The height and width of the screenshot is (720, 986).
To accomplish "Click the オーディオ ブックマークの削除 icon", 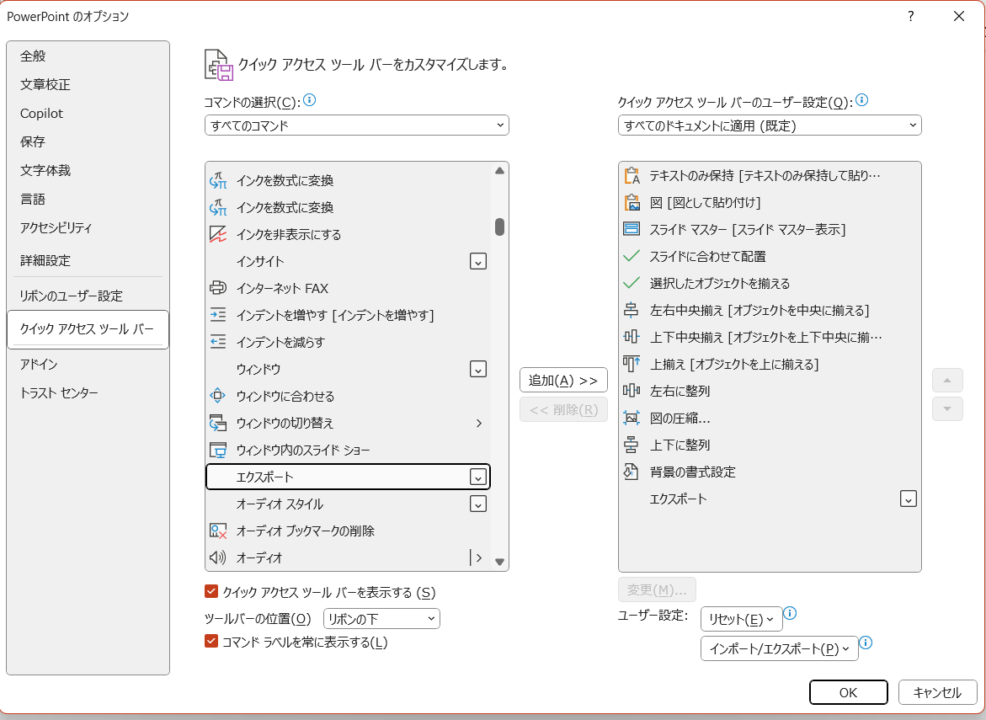I will pyautogui.click(x=218, y=531).
